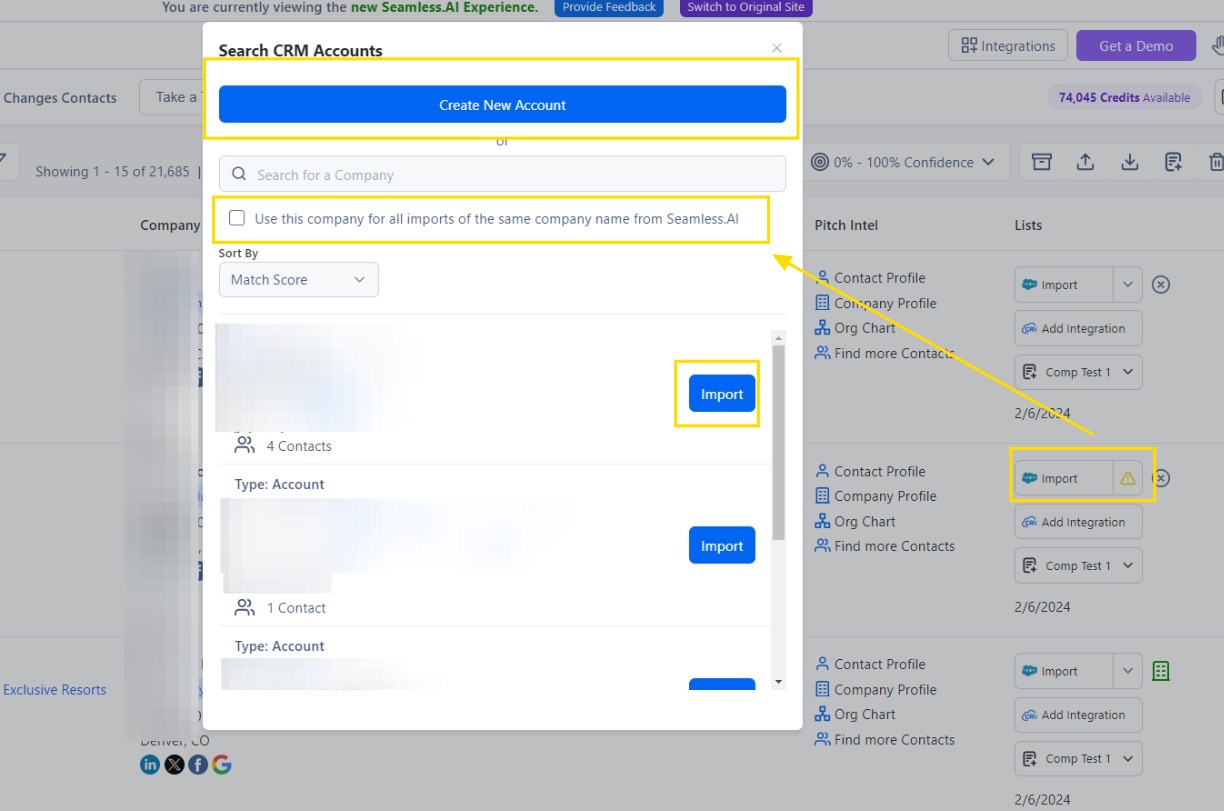The width and height of the screenshot is (1224, 811).
Task: Open Contact Profile in Exclusive Resorts row
Action: coord(870,664)
